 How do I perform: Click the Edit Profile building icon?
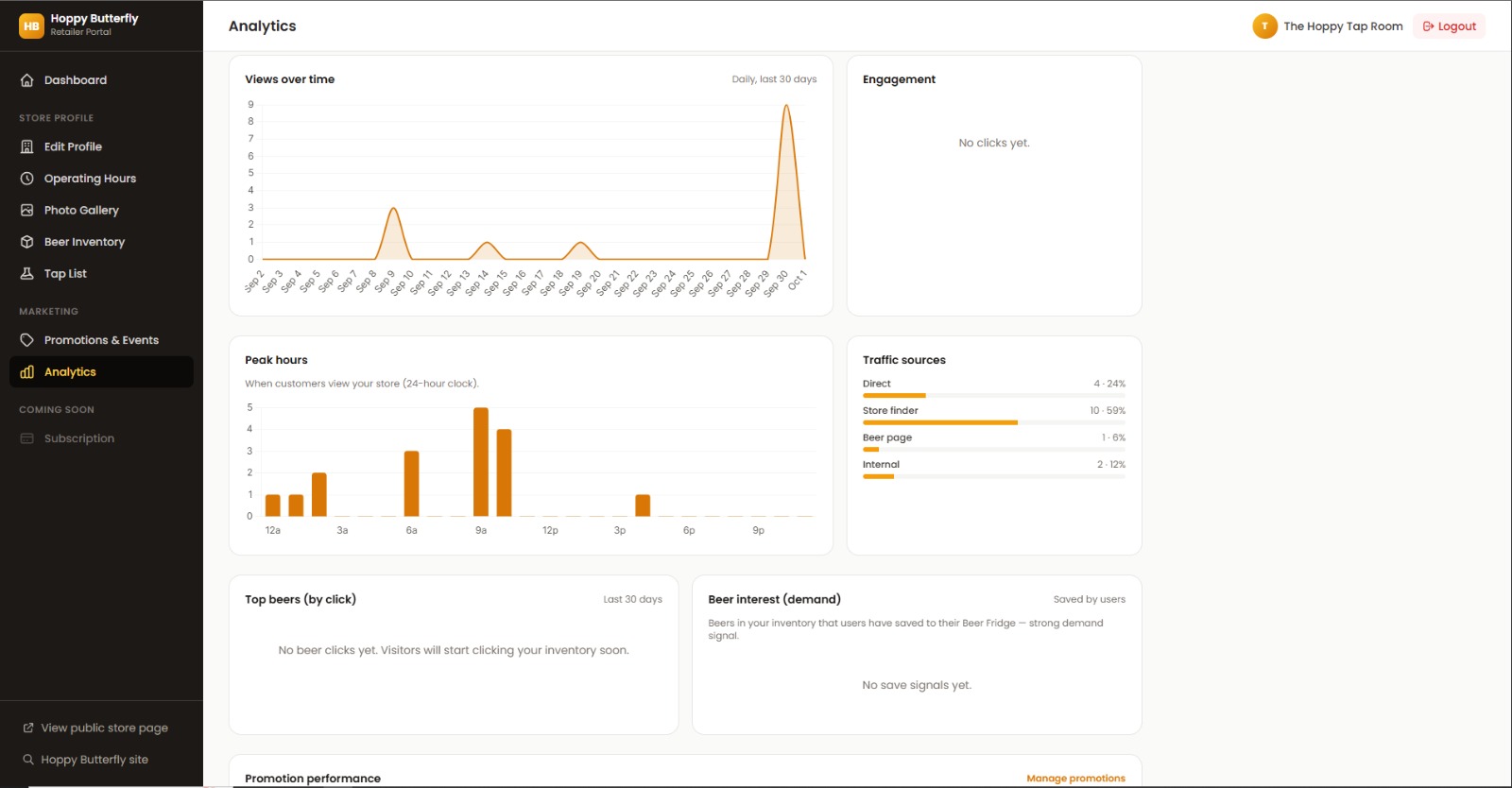tap(27, 146)
